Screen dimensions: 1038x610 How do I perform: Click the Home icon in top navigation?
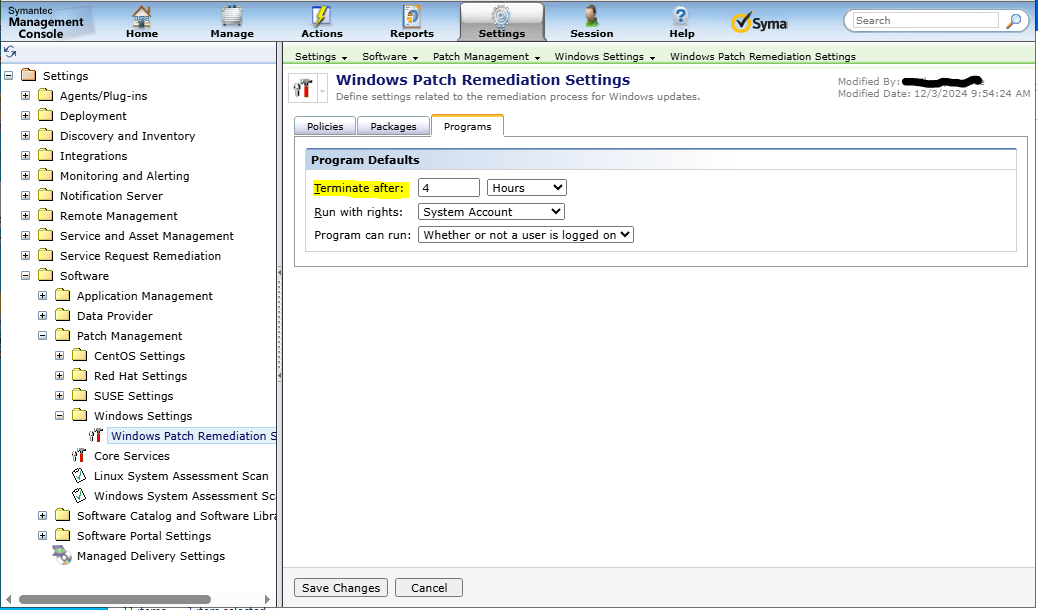click(x=142, y=17)
